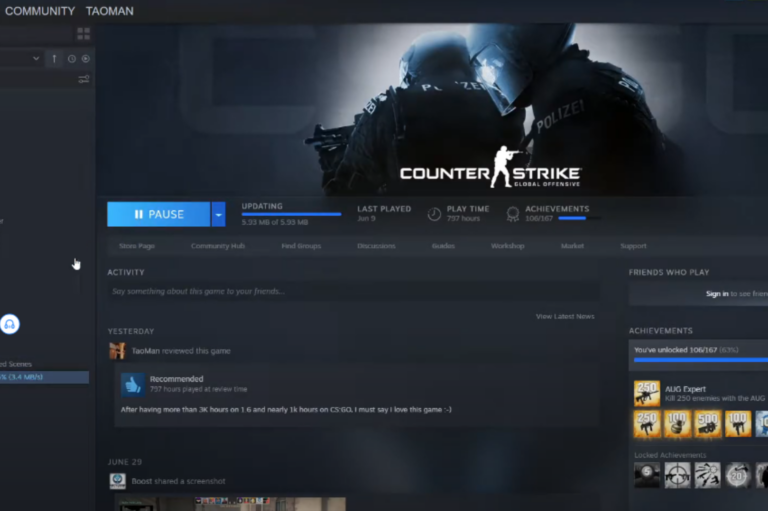Click the locked crosshair achievement icon
This screenshot has width=768, height=511.
pyautogui.click(x=677, y=475)
